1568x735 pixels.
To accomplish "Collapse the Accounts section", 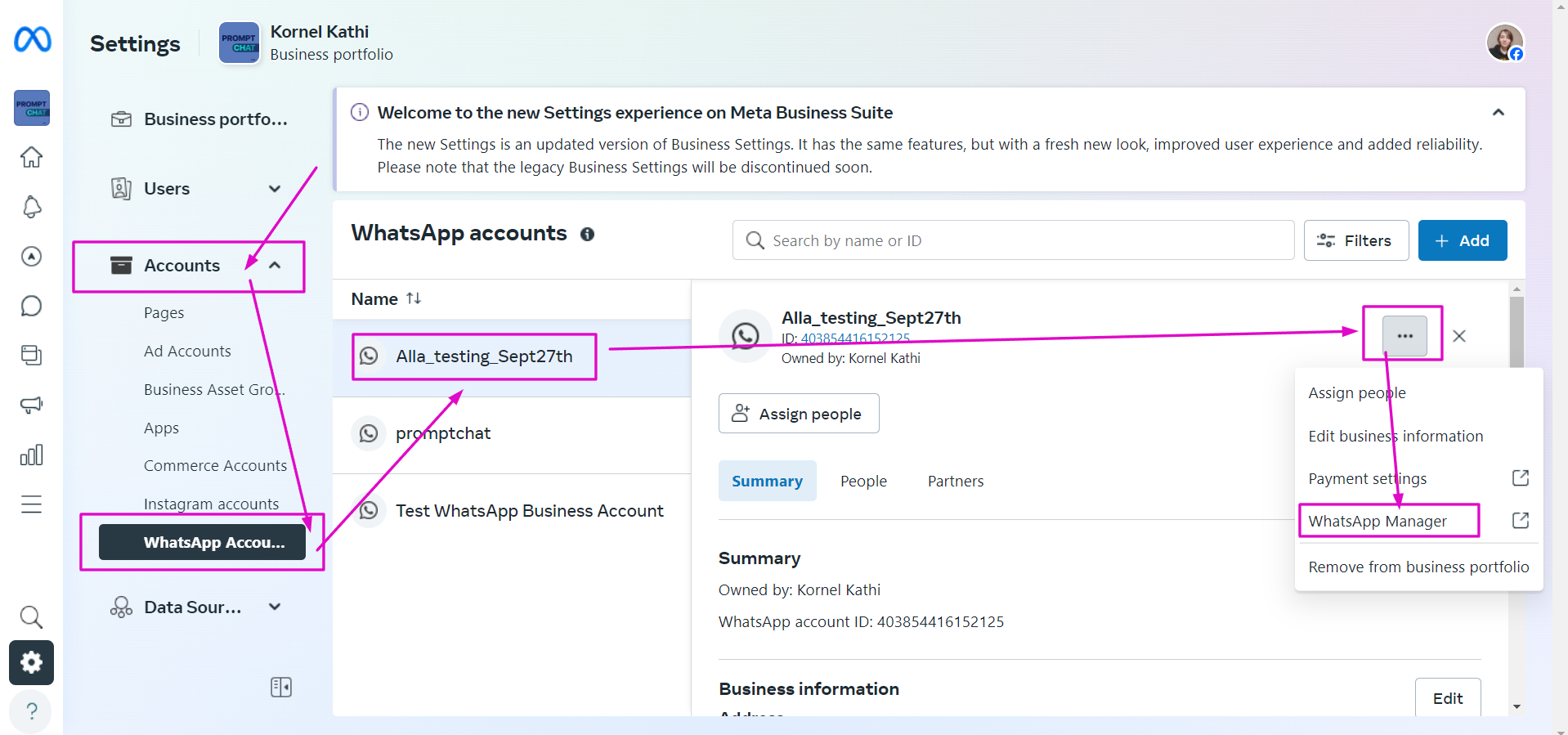I will pyautogui.click(x=275, y=266).
